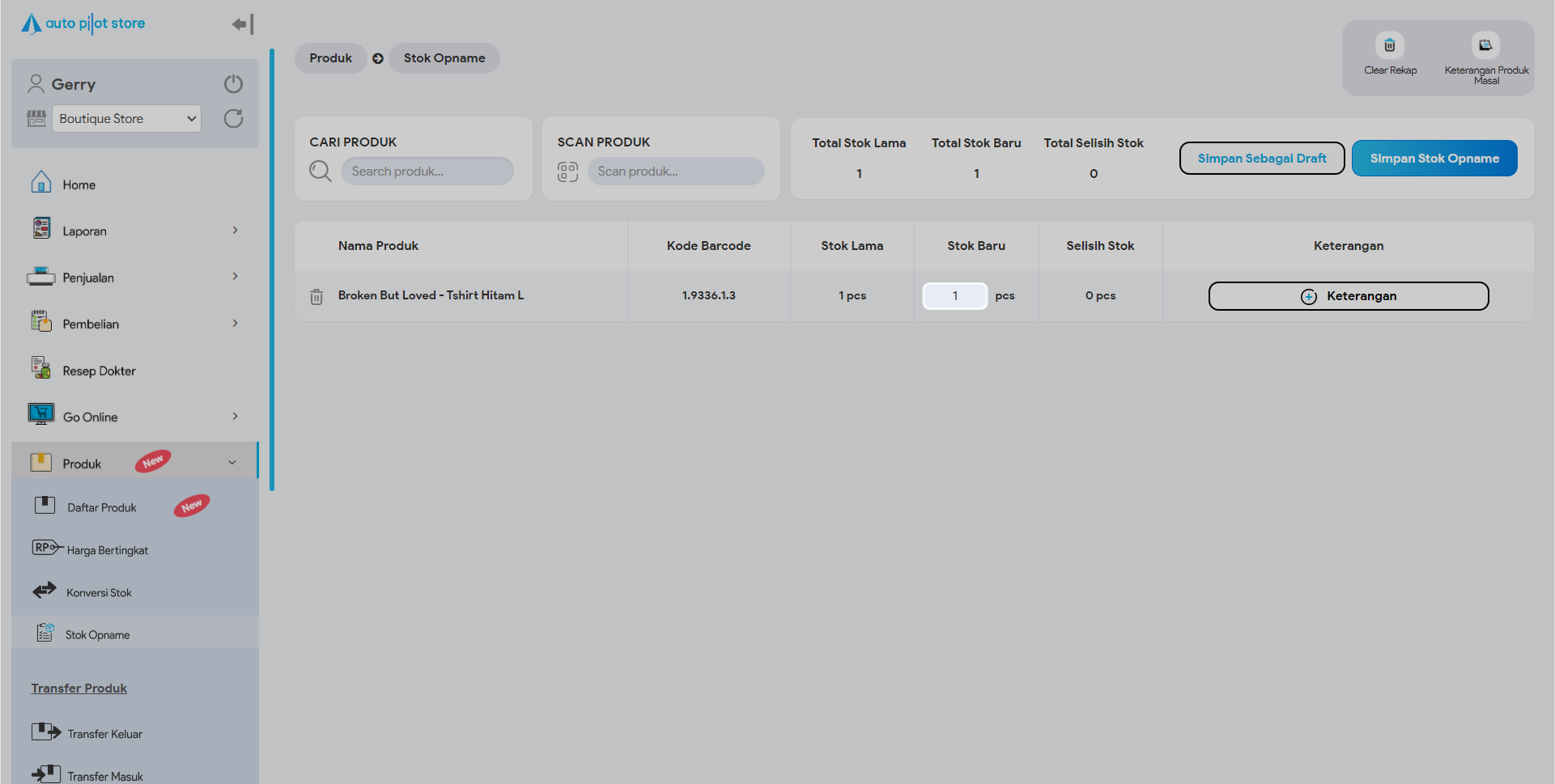Open Resep Dokter page
The image size is (1555, 784).
tap(99, 371)
